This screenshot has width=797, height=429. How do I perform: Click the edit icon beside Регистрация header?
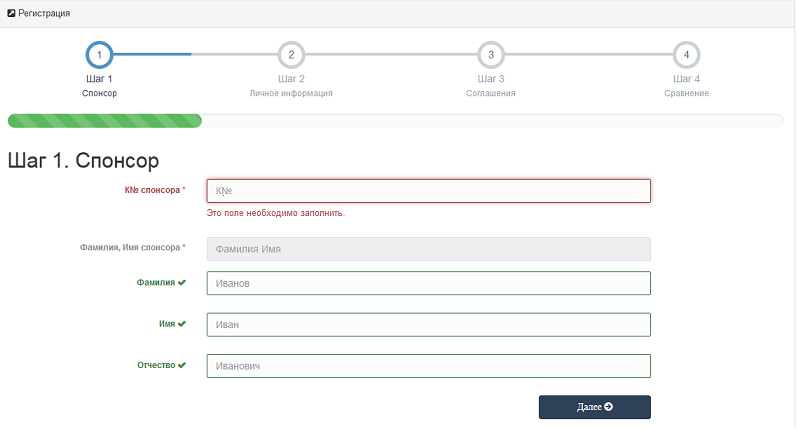coord(11,13)
